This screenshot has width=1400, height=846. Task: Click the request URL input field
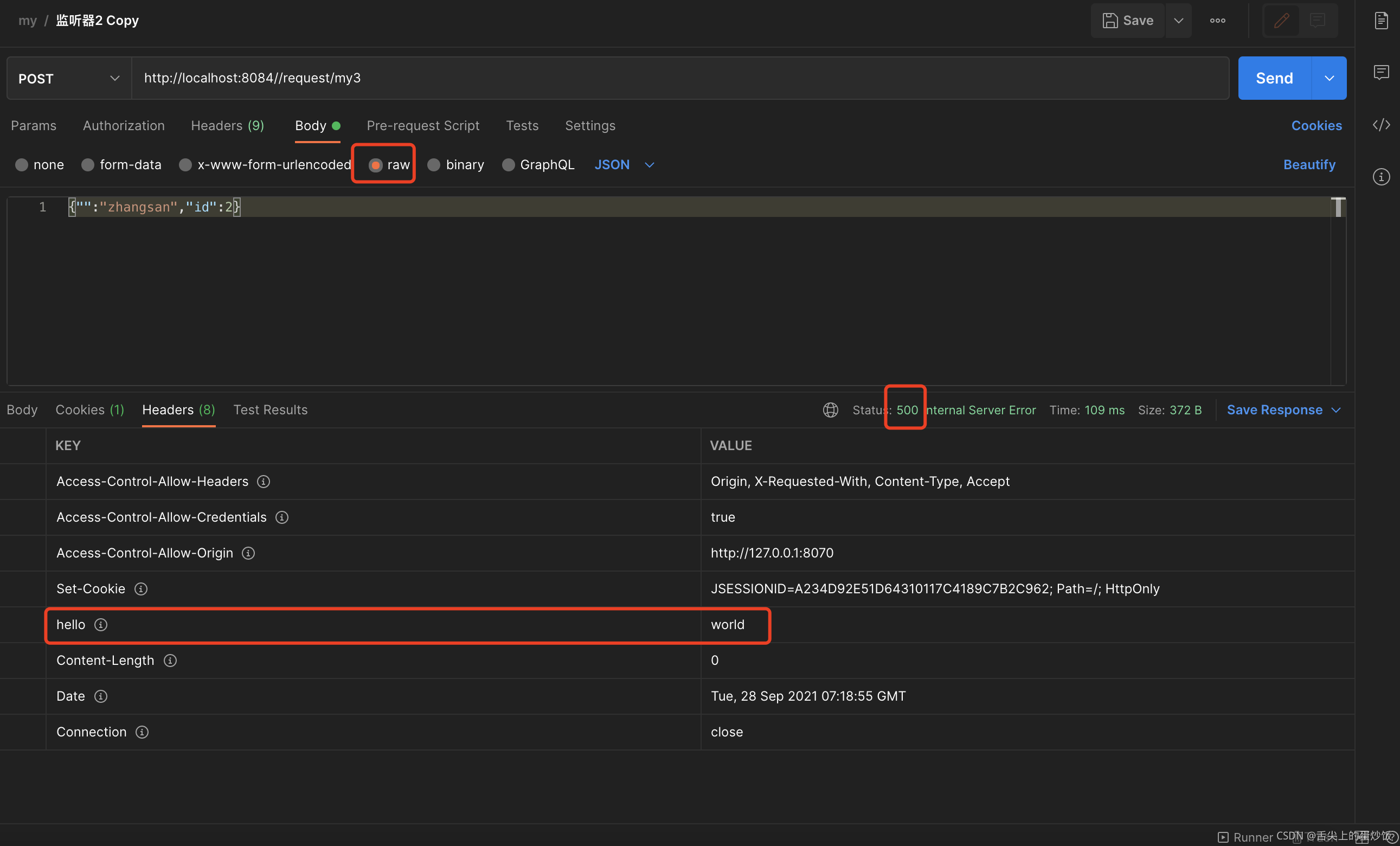click(680, 78)
